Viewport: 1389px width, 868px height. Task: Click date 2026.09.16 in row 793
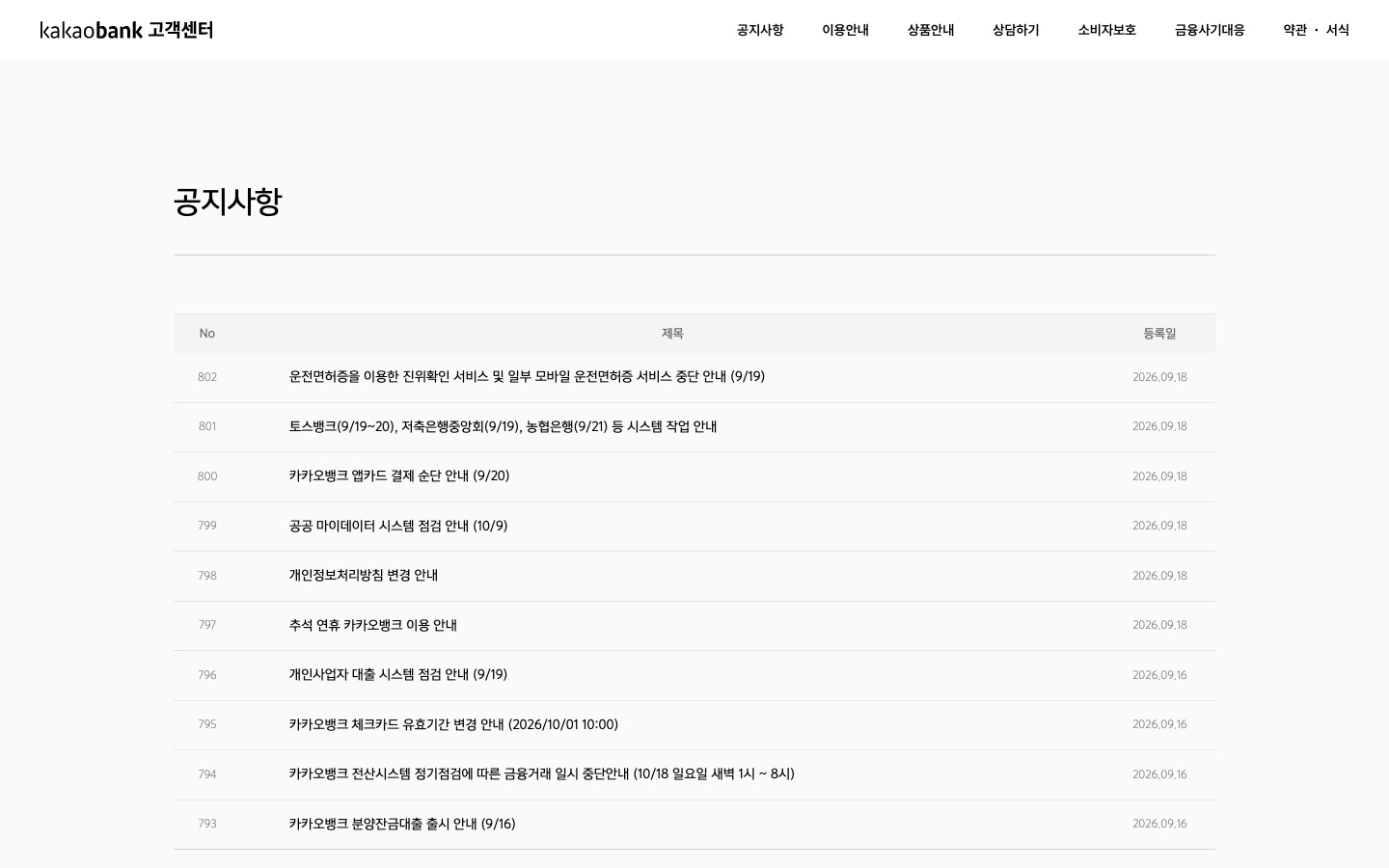point(1159,824)
